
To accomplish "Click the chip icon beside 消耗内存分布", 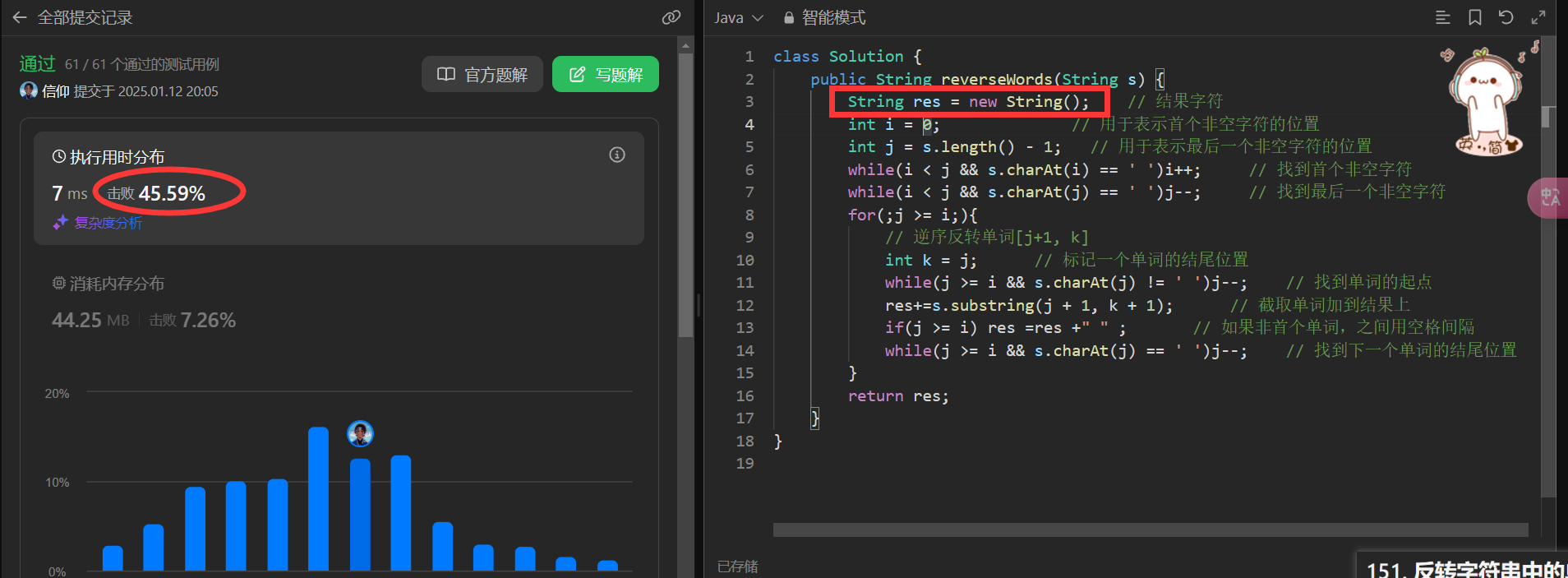I will click(x=59, y=284).
